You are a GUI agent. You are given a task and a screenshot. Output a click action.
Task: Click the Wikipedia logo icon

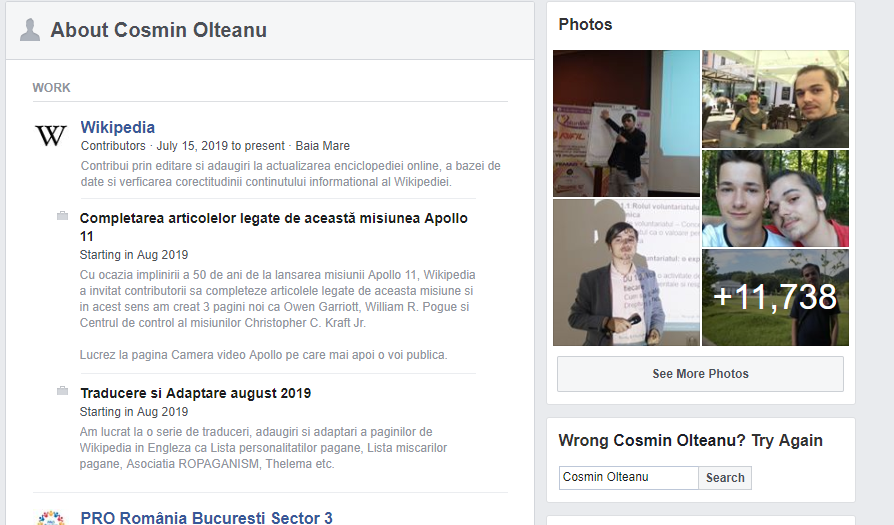point(51,136)
